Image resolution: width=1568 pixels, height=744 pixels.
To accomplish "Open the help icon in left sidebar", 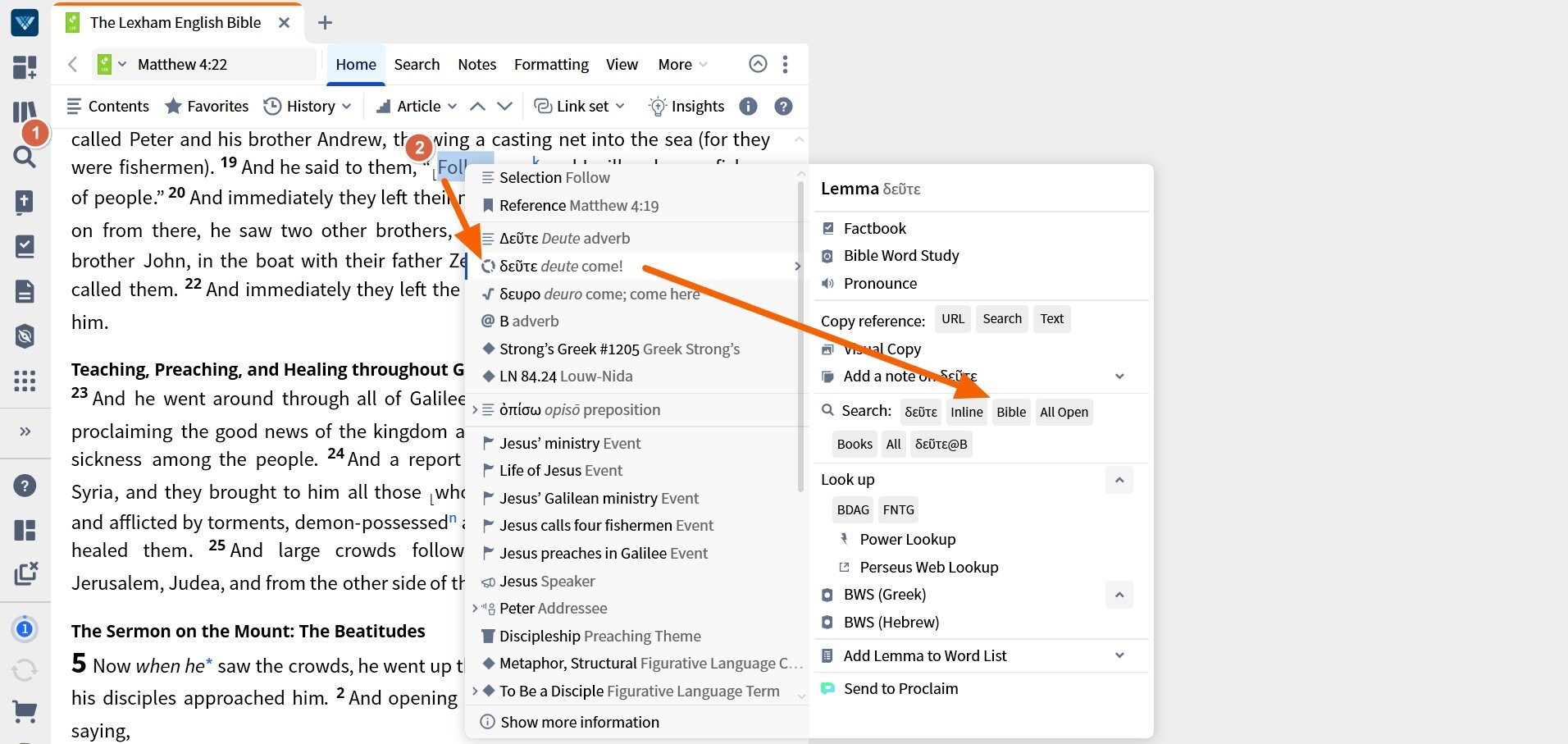I will tap(25, 486).
